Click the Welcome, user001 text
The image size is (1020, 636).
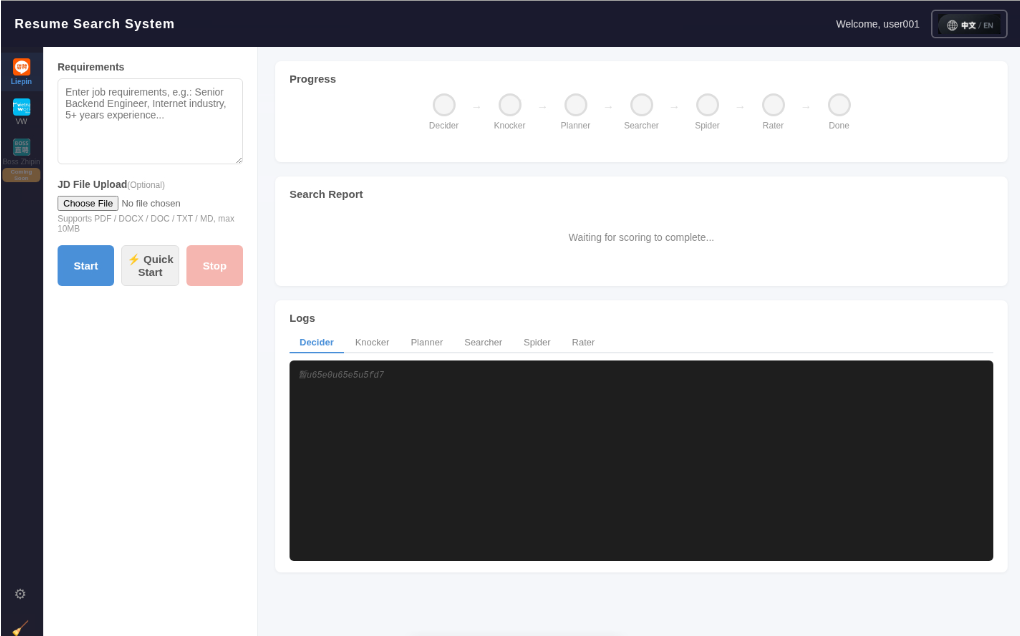coord(877,24)
